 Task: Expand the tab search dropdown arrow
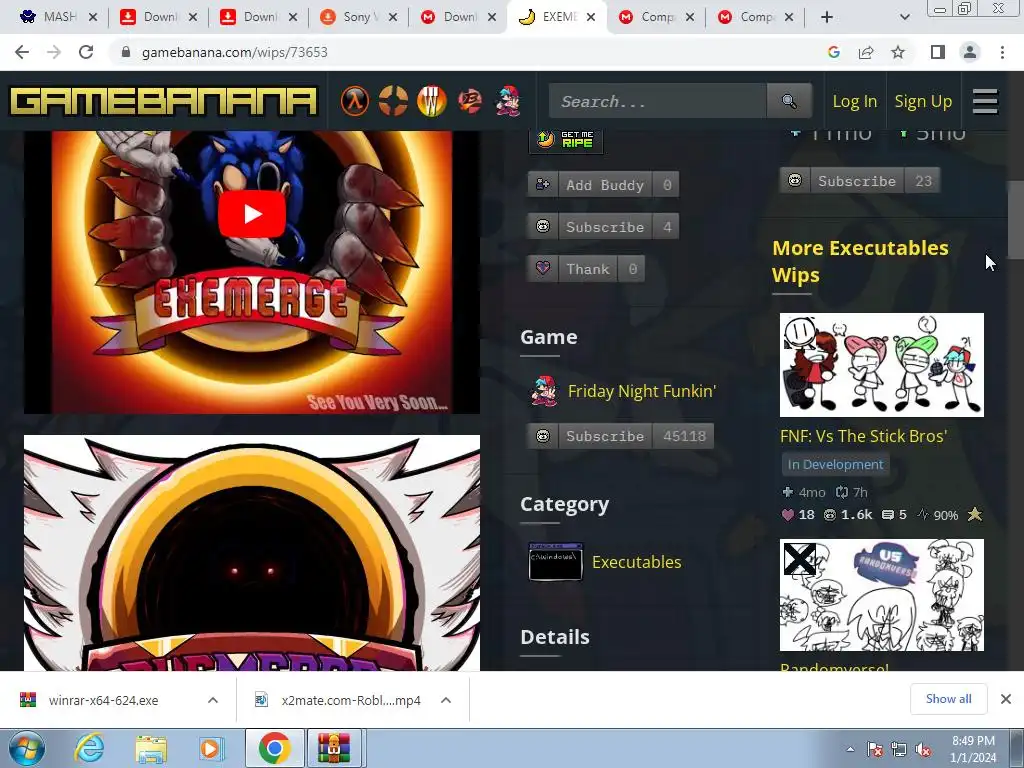pos(904,18)
